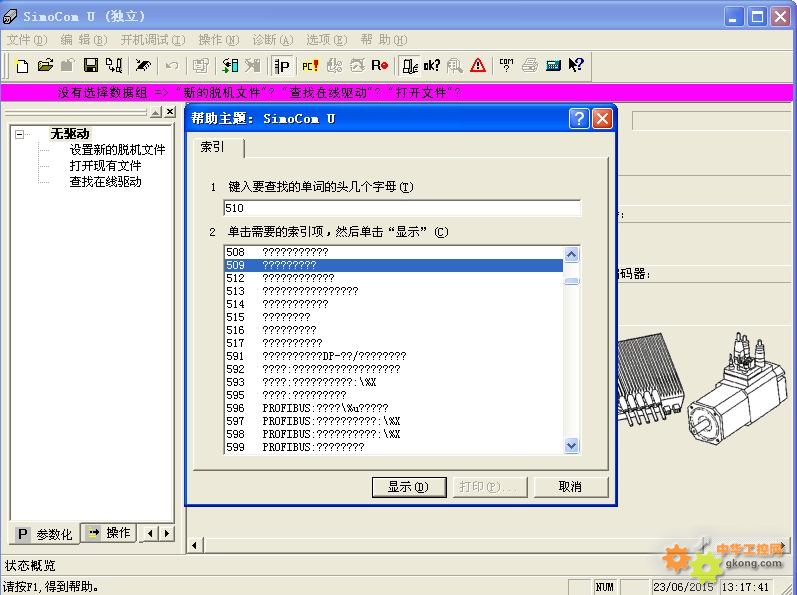The height and width of the screenshot is (595, 797).
Task: Select 设置新的脱机文件 in the tree
Action: point(117,150)
